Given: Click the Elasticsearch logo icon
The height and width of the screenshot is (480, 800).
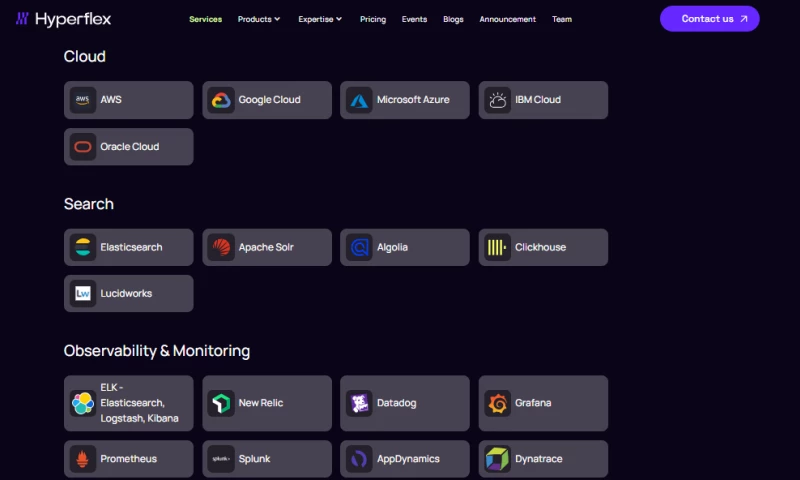Looking at the screenshot, I should coord(83,247).
